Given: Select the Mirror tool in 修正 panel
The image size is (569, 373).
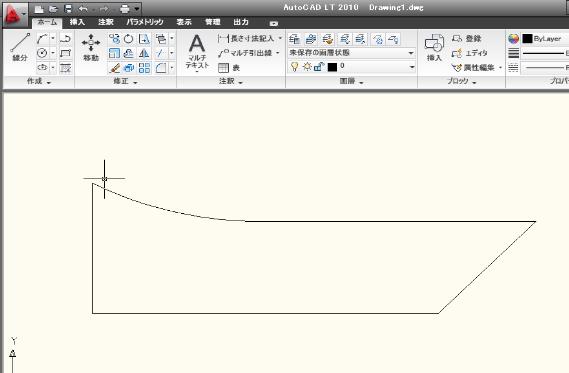Looking at the screenshot, I should [144, 53].
